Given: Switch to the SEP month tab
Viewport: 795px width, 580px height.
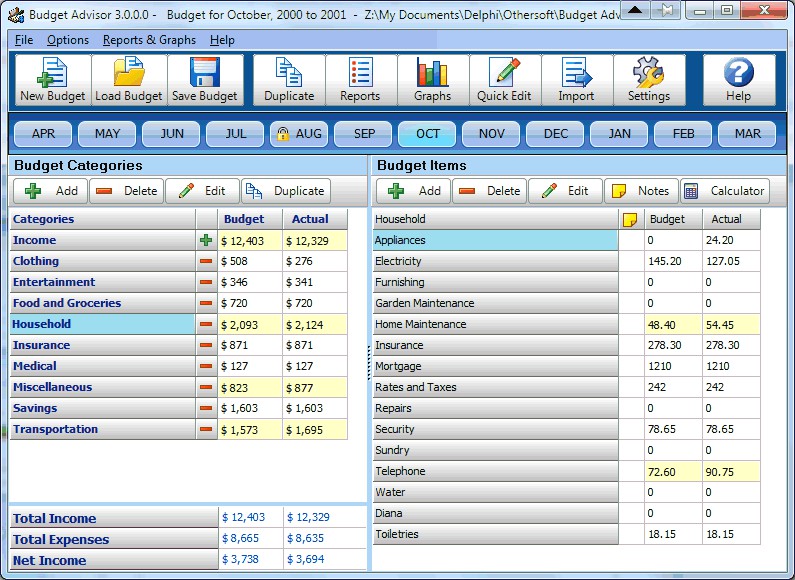Looking at the screenshot, I should [x=364, y=134].
